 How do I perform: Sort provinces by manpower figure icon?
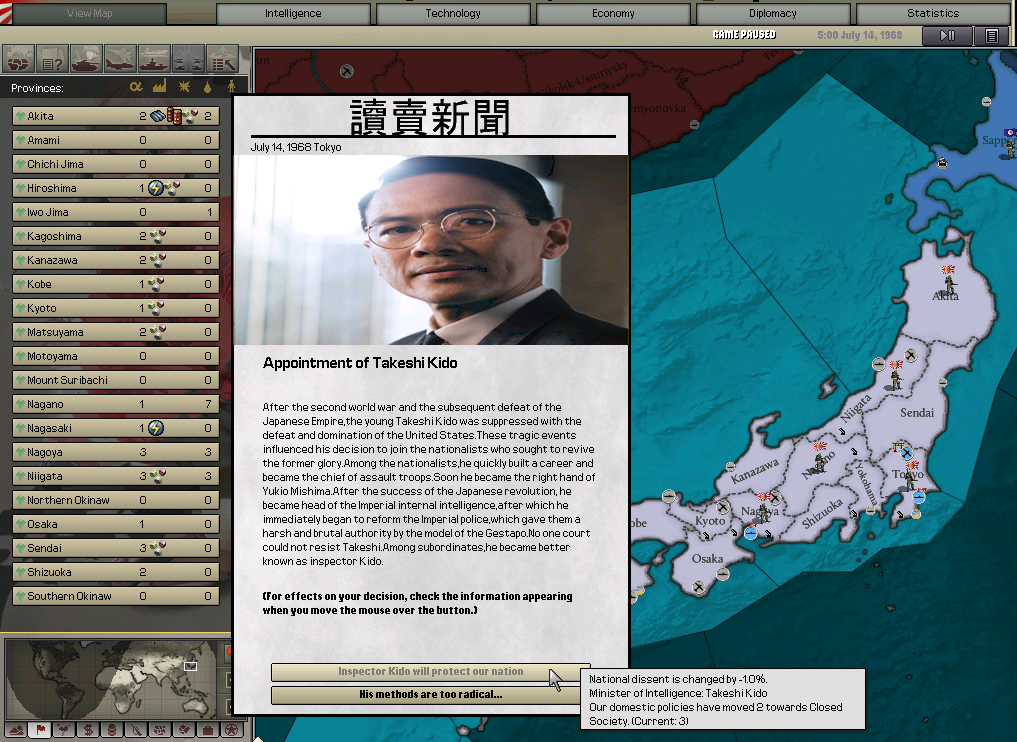tap(231, 88)
